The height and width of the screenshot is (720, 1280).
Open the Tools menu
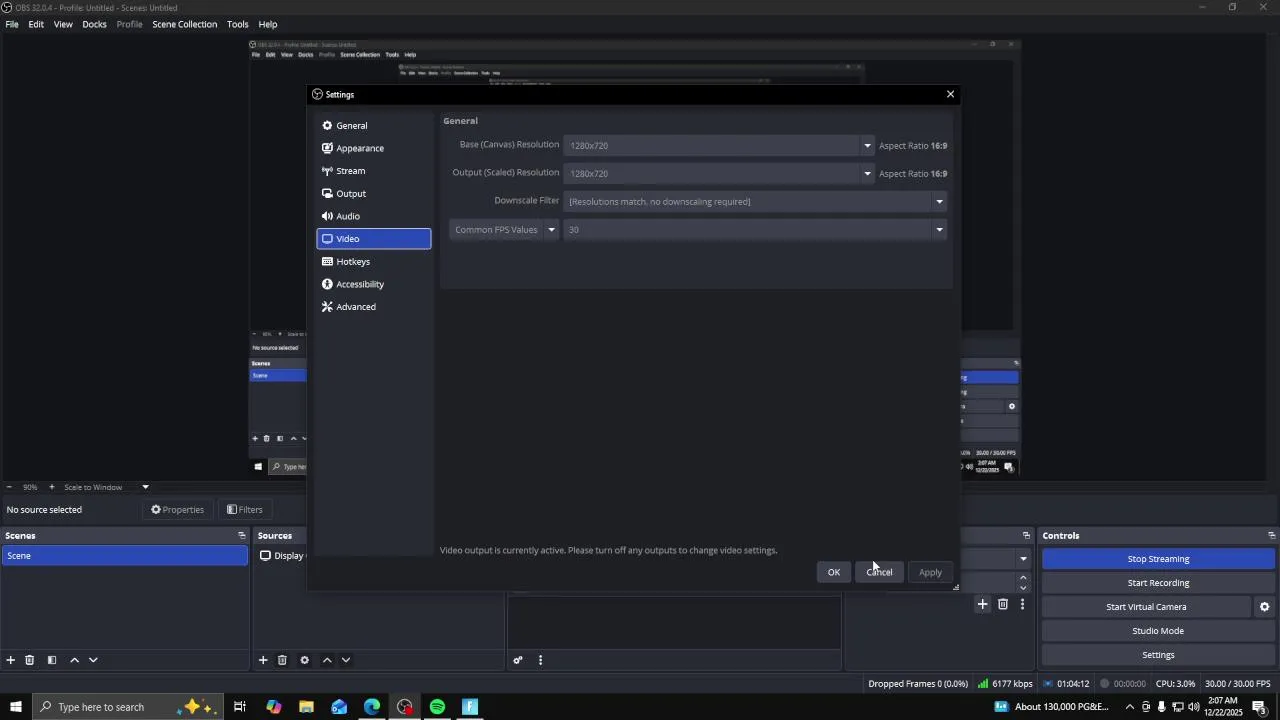tap(238, 24)
